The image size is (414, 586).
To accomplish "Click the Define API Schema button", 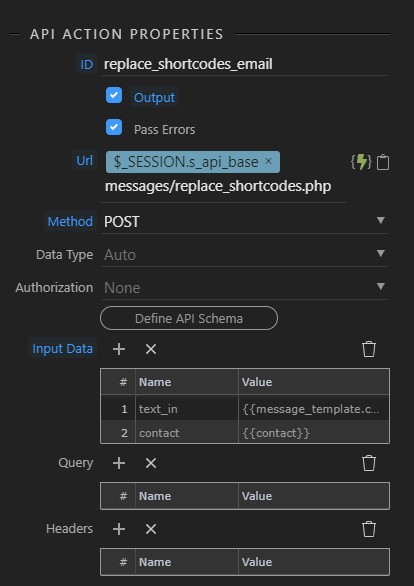I will coord(189,318).
